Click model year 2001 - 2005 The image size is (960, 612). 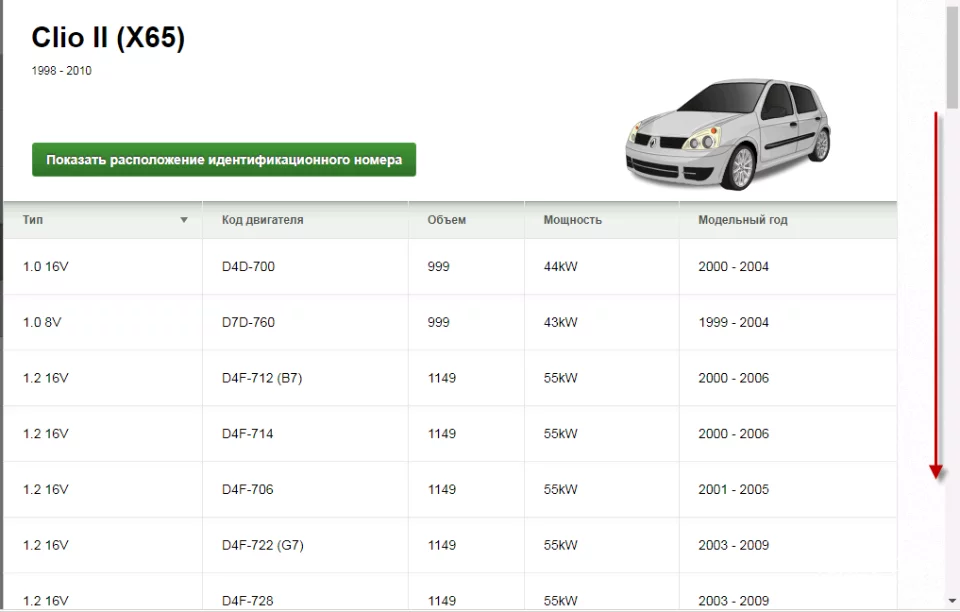tap(733, 489)
